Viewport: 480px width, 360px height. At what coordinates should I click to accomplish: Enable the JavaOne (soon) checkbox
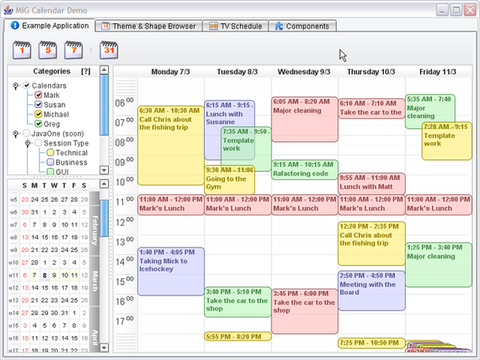[x=26, y=134]
